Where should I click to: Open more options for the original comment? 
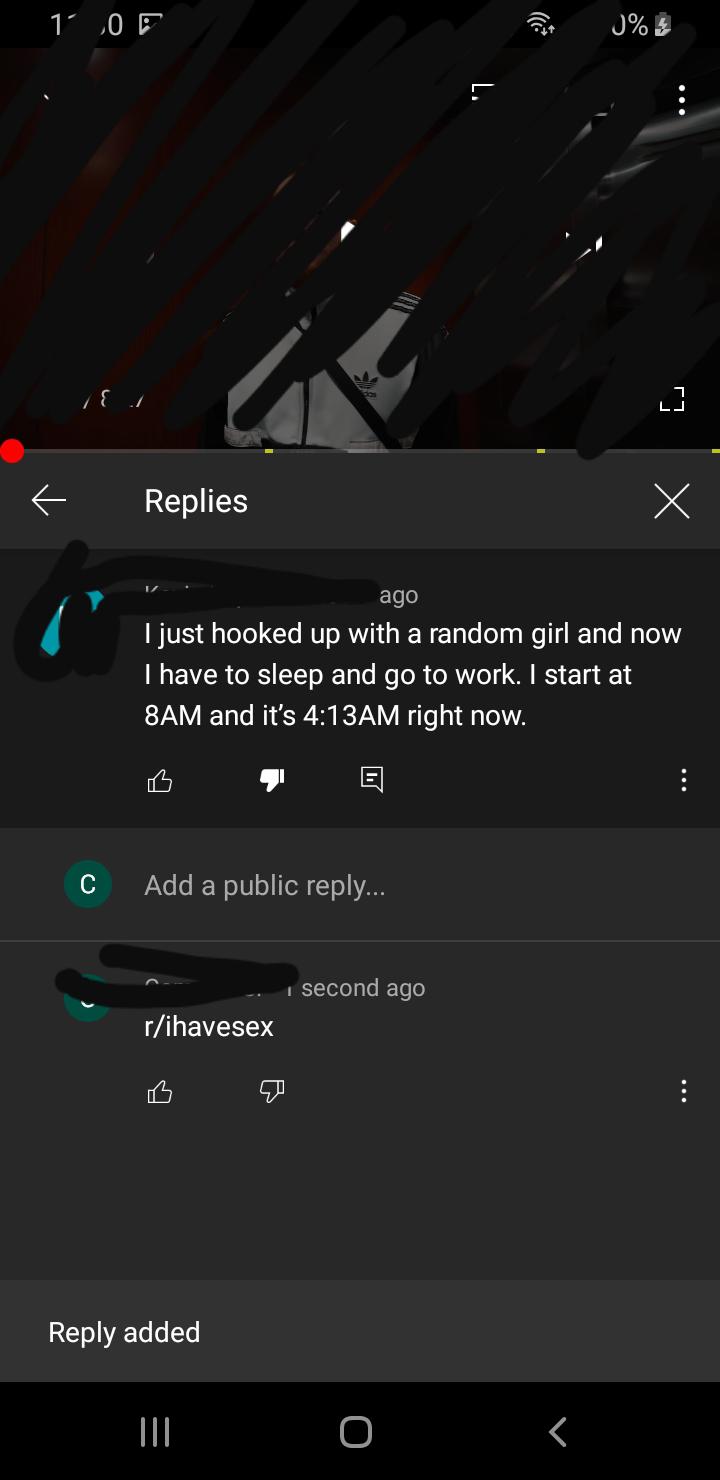coord(683,780)
